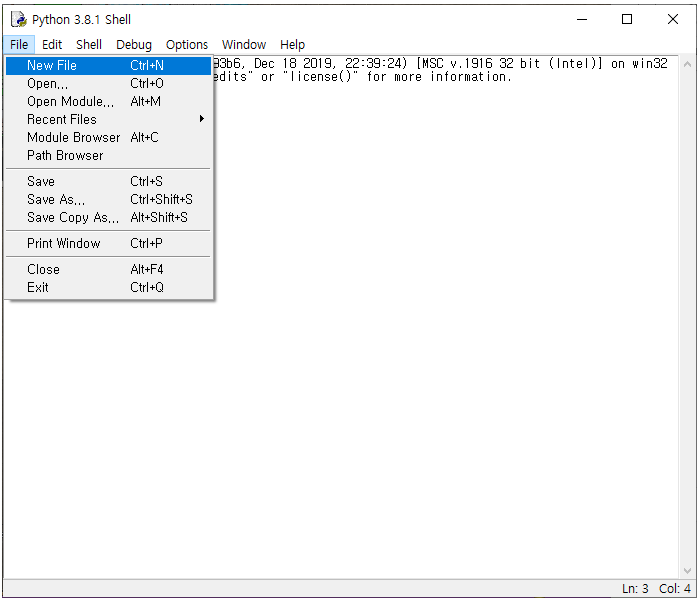The width and height of the screenshot is (698, 600).
Task: Click the Col: 4 status indicator
Action: (675, 589)
